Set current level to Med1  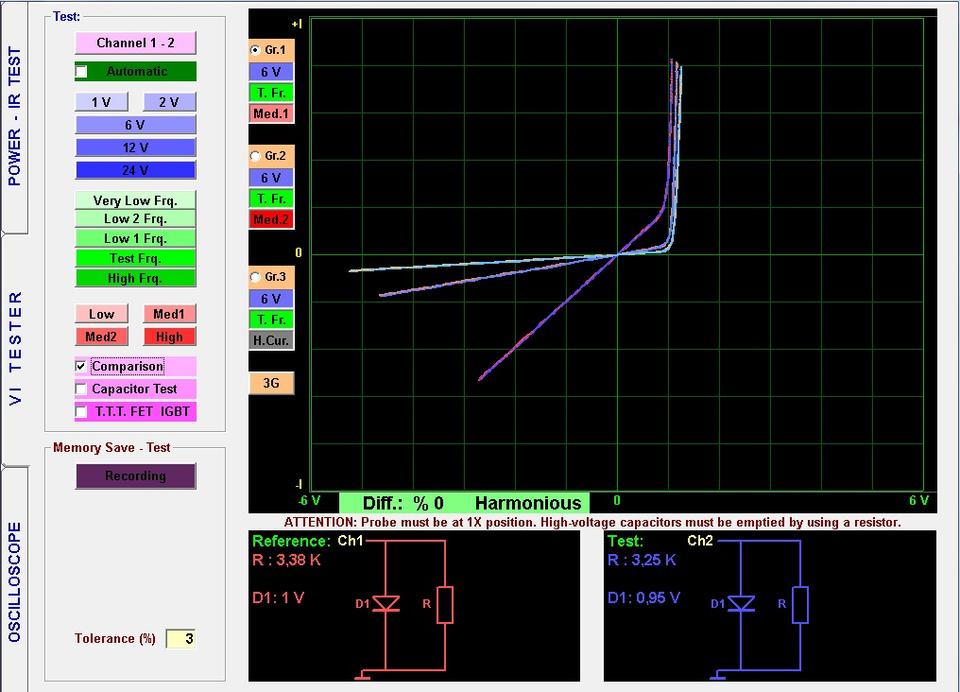[x=169, y=314]
